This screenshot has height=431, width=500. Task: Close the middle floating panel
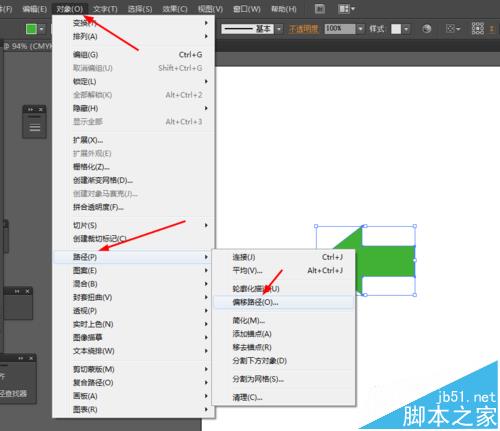tap(27, 291)
